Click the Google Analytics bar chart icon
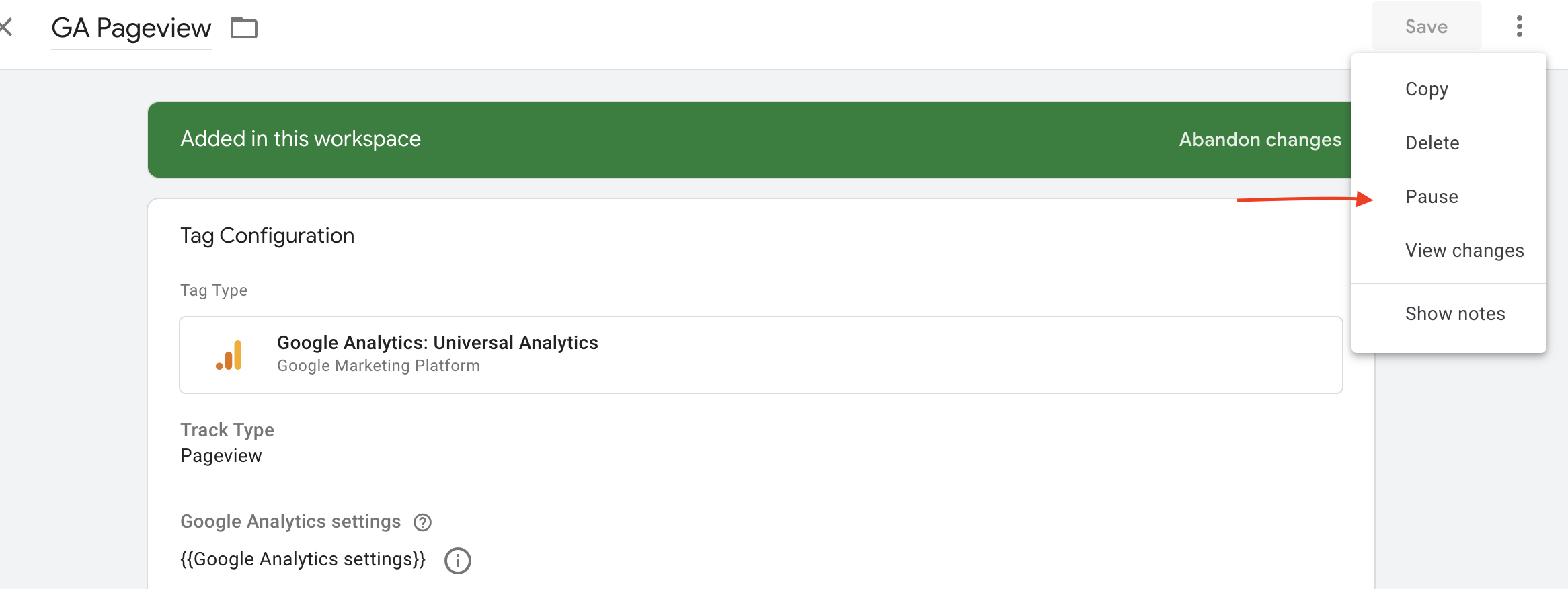The height and width of the screenshot is (589, 1568). coord(229,355)
